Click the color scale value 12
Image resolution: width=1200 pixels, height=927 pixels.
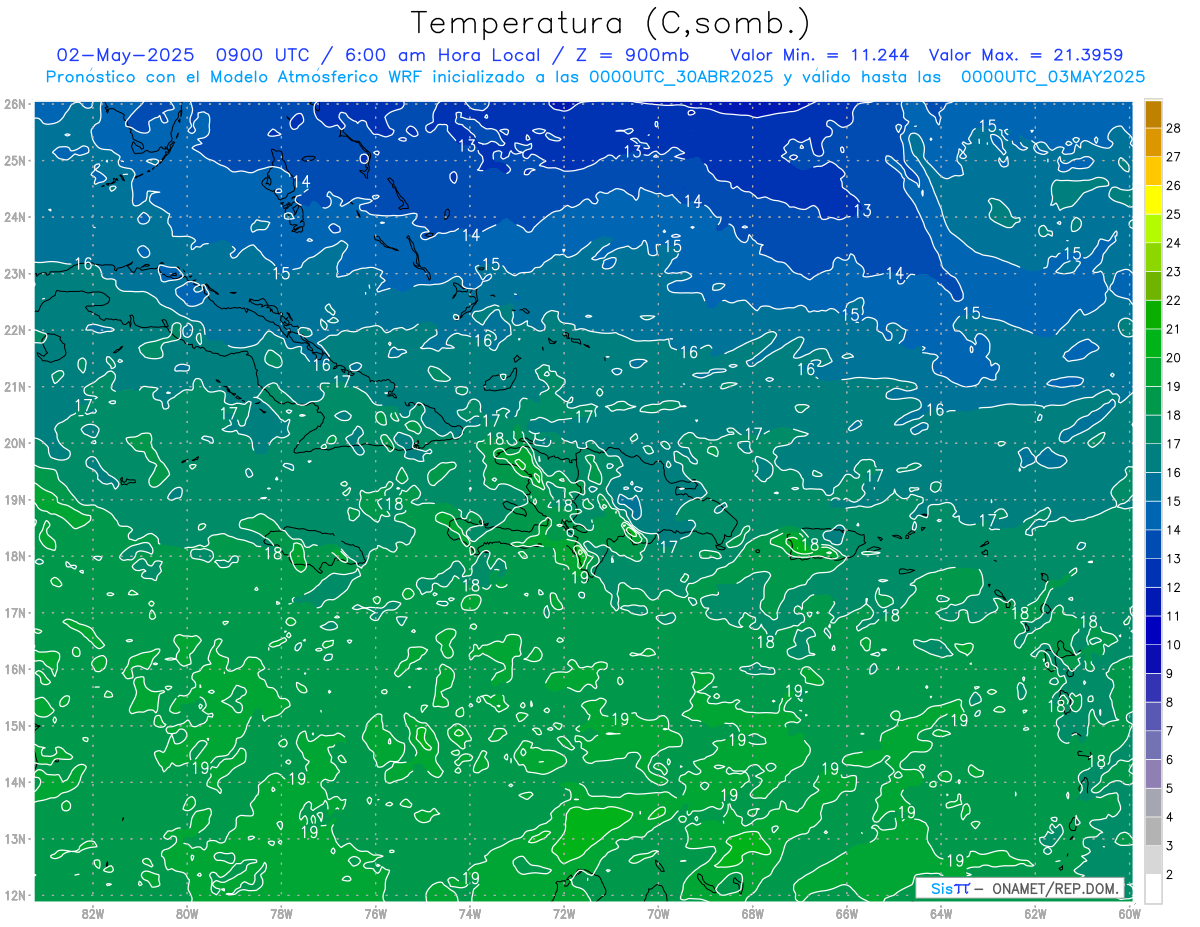point(1174,587)
